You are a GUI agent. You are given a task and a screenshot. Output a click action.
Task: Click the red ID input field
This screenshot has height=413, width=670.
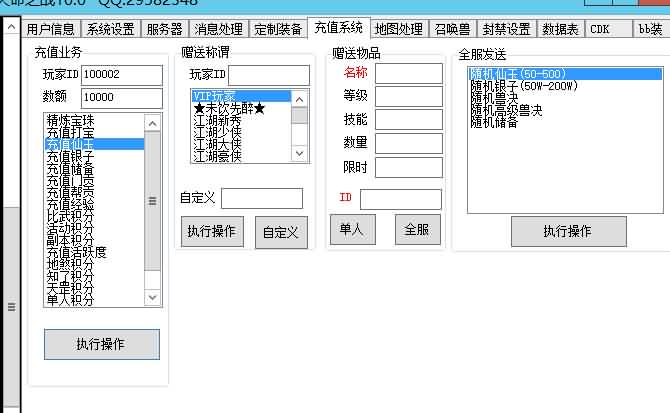coord(401,199)
